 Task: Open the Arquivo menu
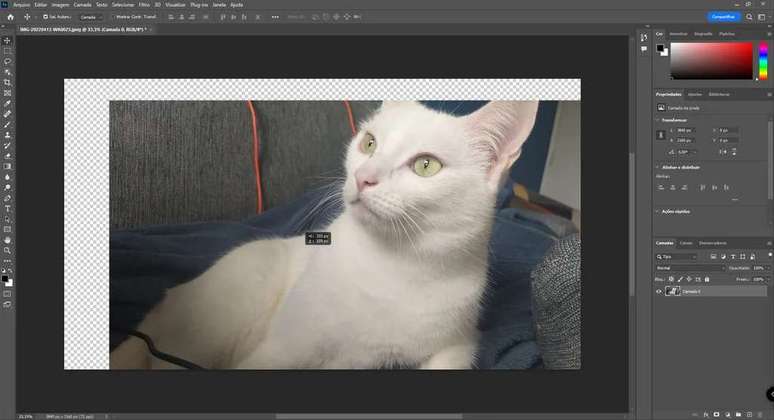21,4
